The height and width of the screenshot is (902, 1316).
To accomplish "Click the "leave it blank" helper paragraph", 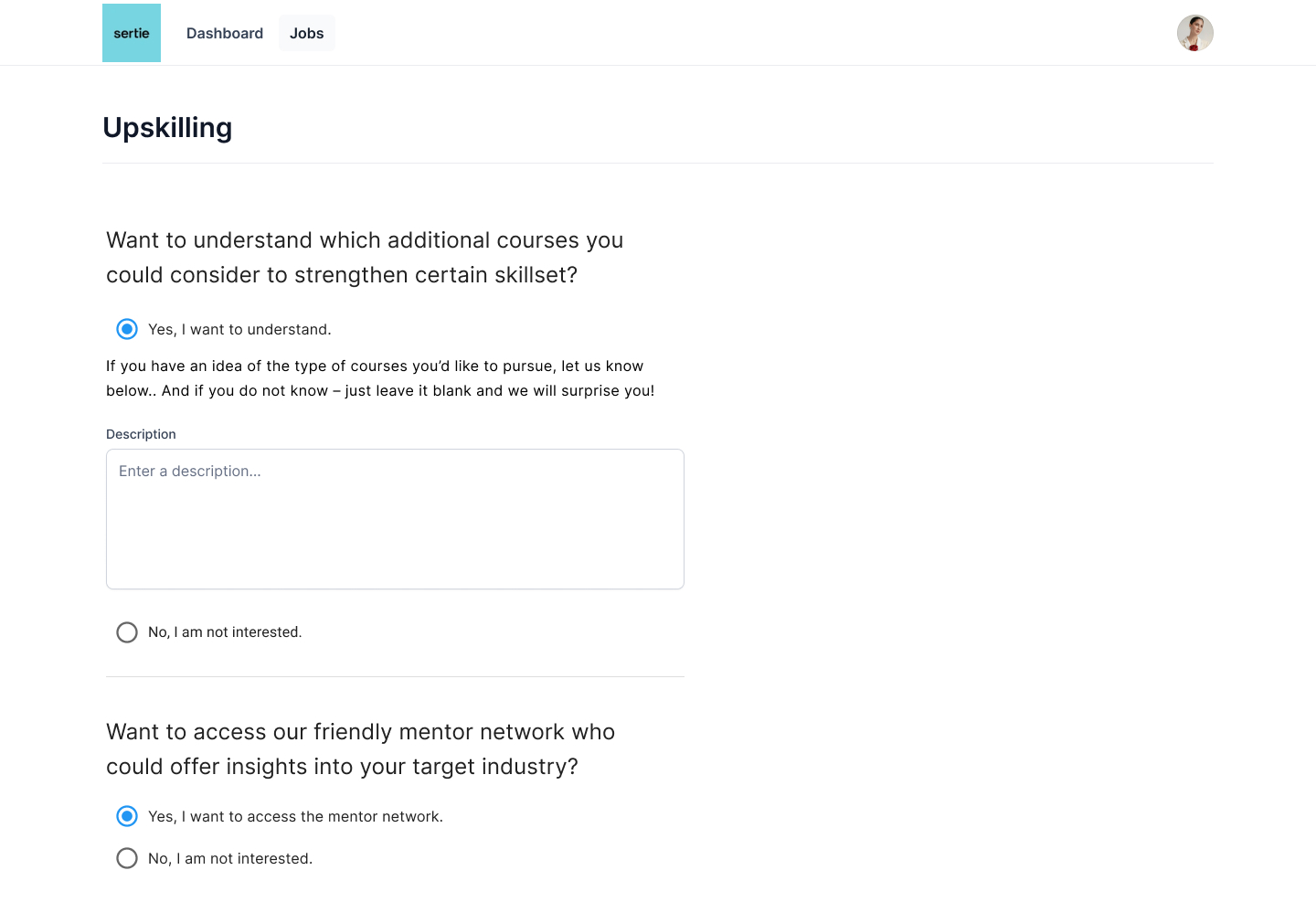I will click(380, 378).
